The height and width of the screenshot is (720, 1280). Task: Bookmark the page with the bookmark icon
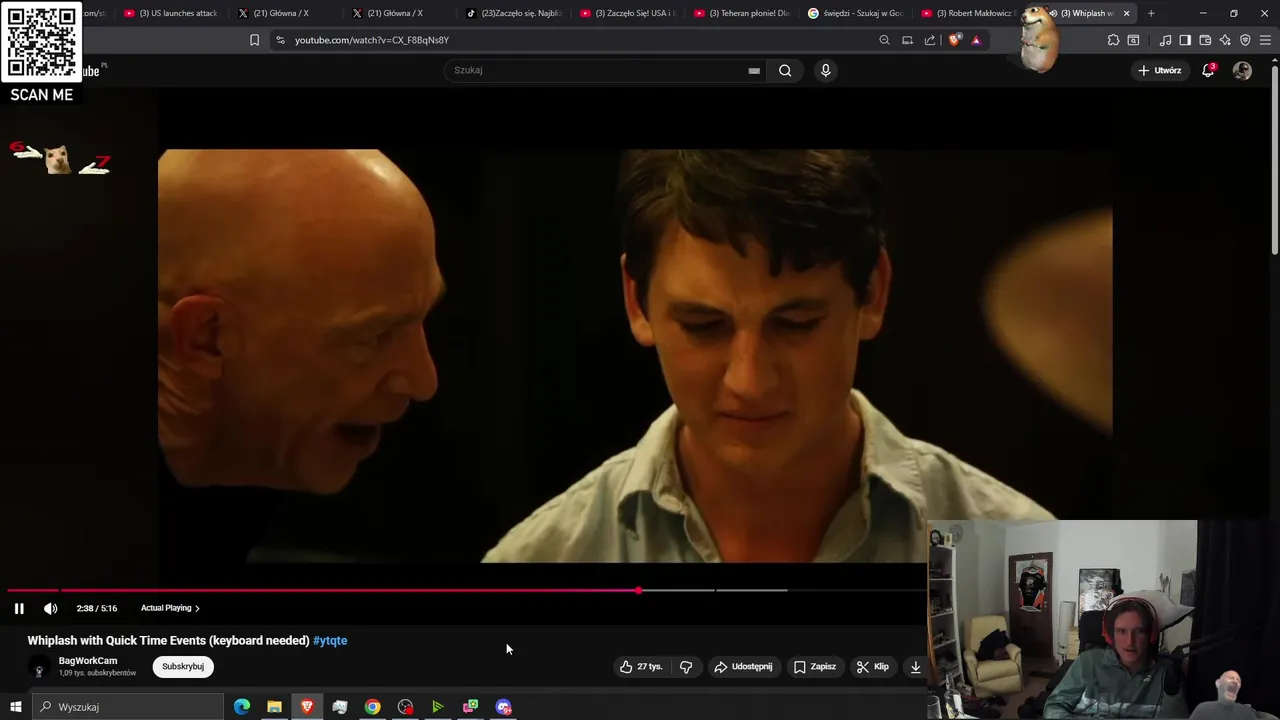[254, 40]
